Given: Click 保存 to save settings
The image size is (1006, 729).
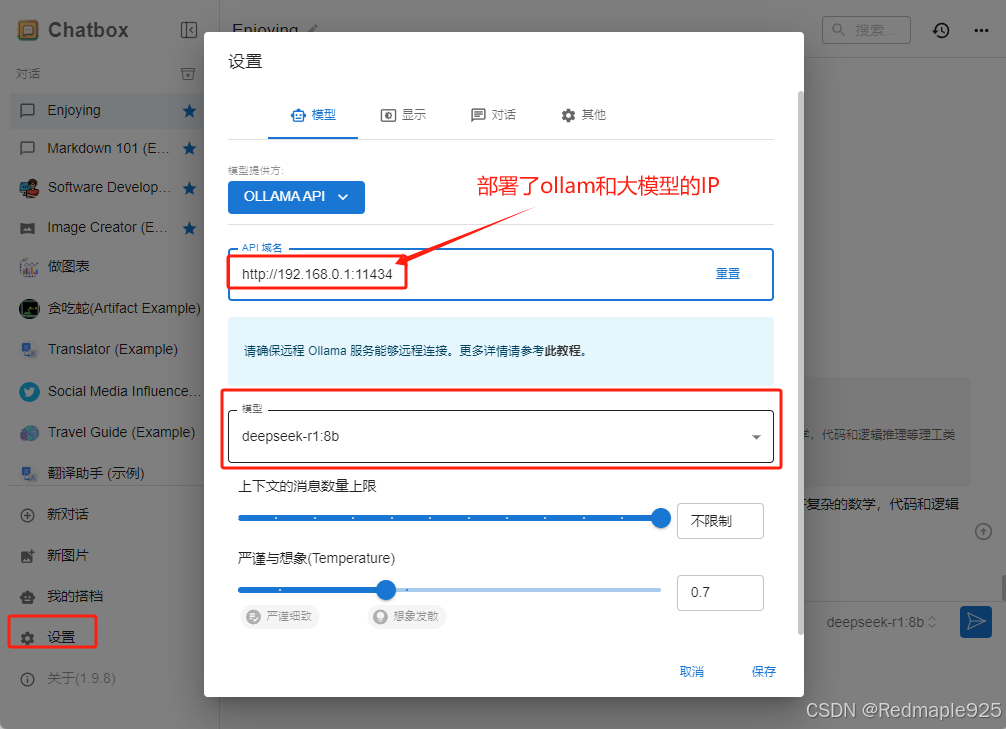Looking at the screenshot, I should pos(763,672).
